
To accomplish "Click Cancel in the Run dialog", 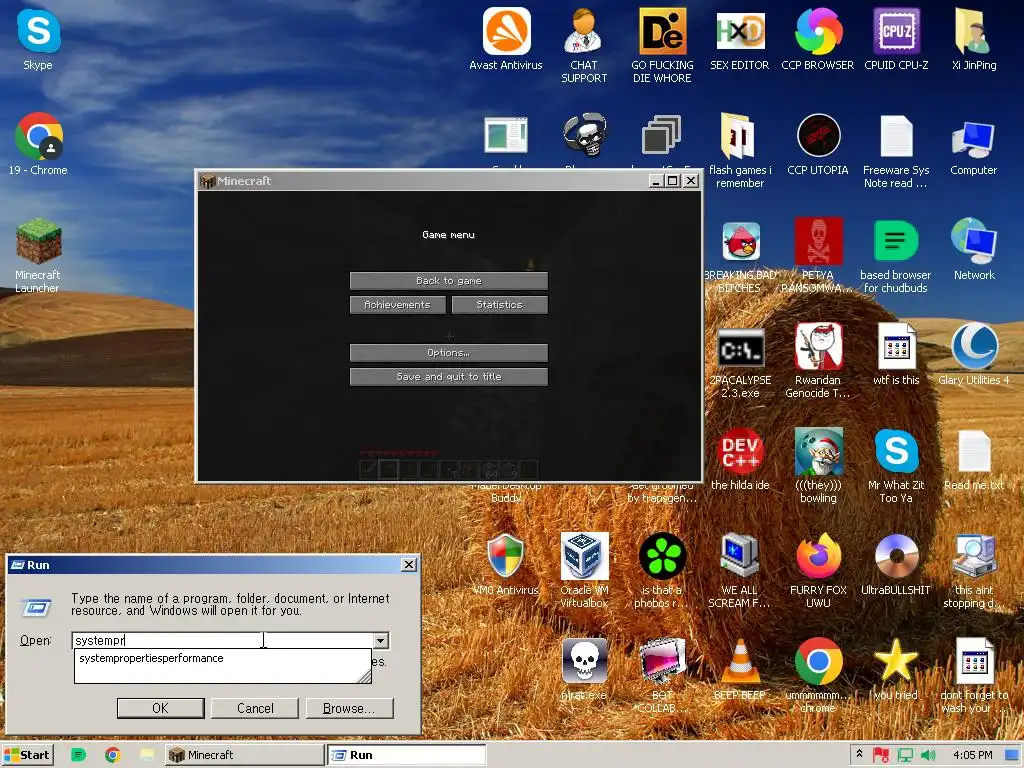I will click(255, 708).
